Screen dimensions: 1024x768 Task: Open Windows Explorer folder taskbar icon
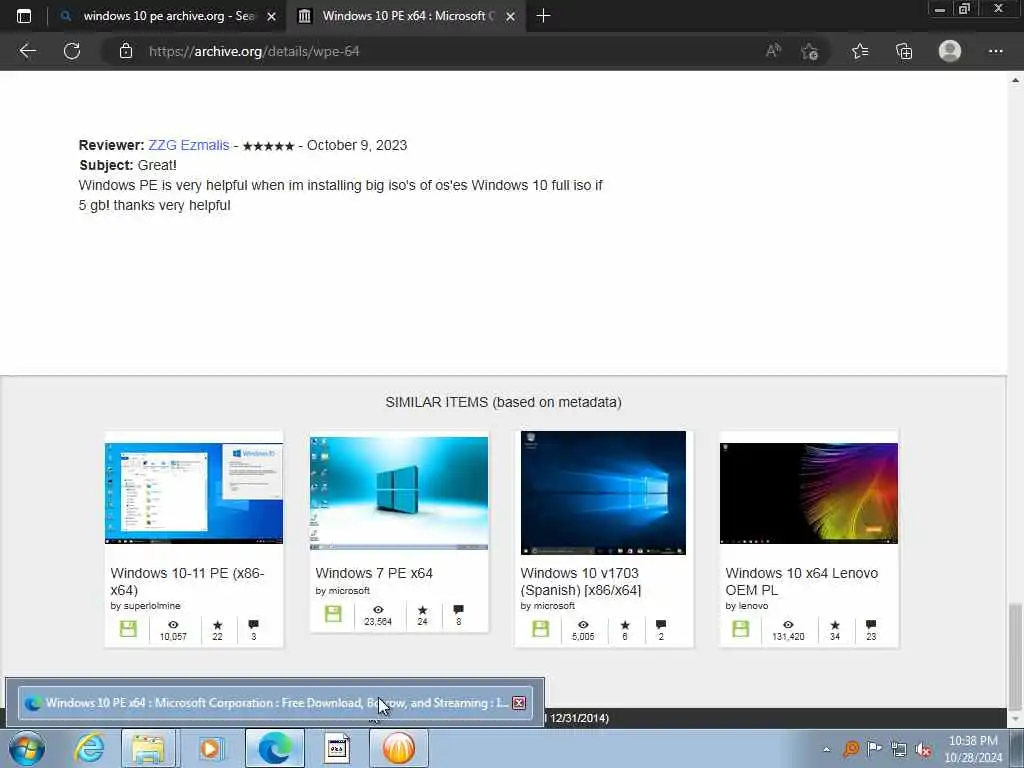click(x=148, y=748)
